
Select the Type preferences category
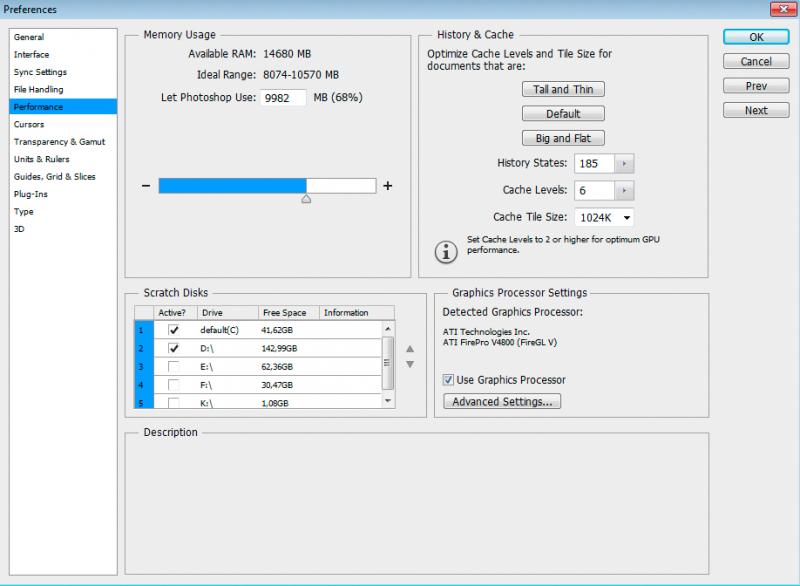click(63, 212)
